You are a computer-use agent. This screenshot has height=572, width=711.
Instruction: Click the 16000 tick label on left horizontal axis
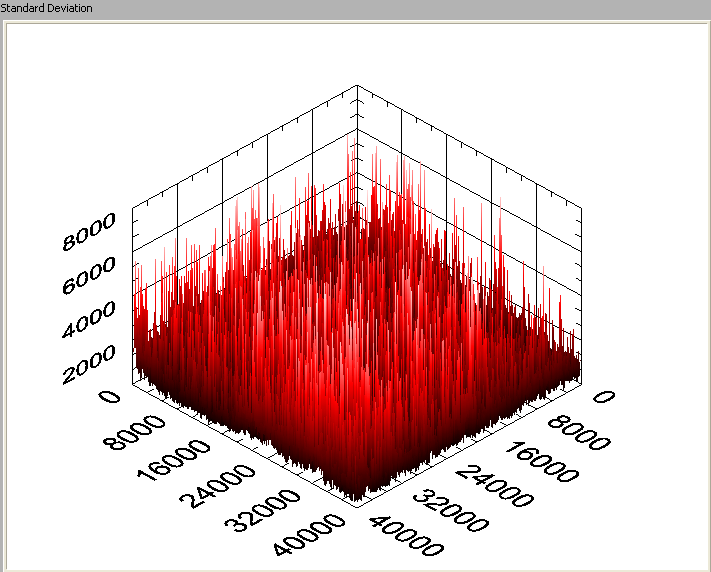174,460
